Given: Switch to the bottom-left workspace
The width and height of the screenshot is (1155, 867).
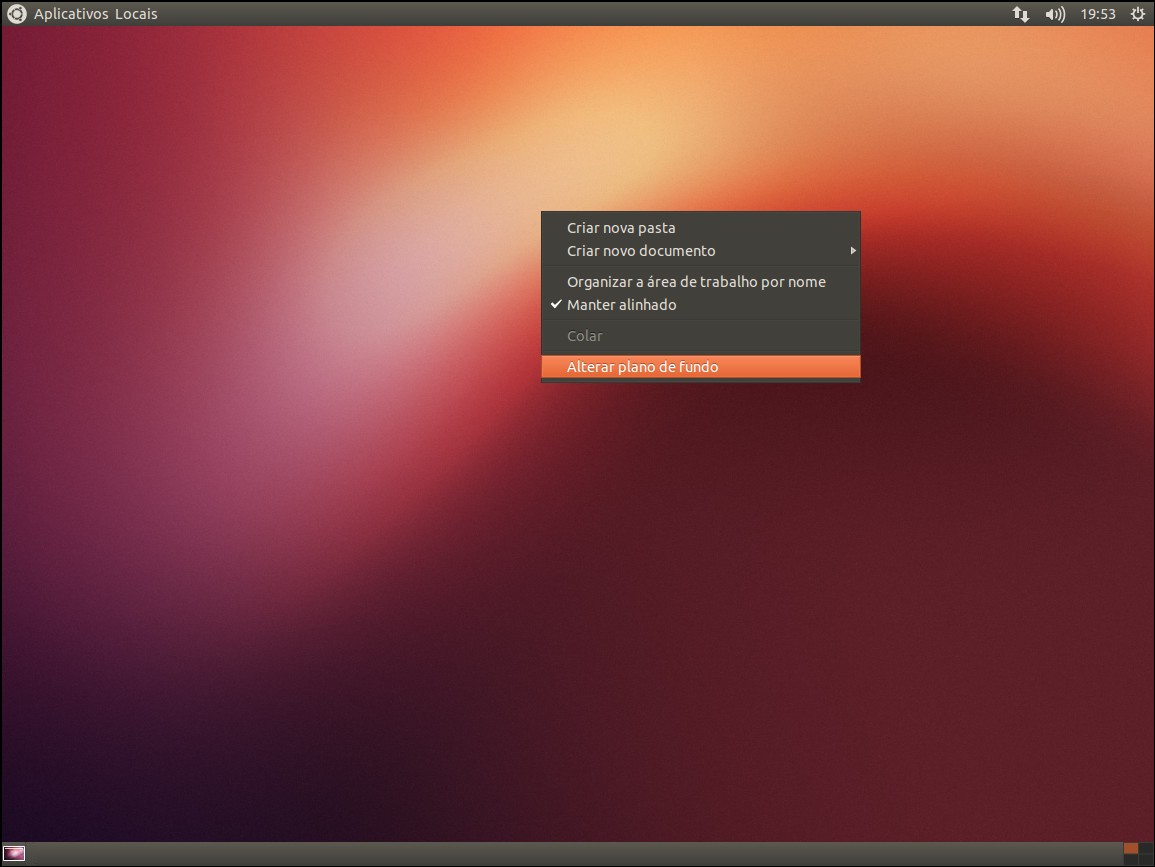Looking at the screenshot, I should (1131, 859).
